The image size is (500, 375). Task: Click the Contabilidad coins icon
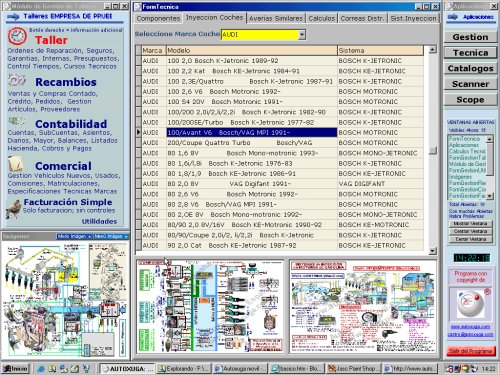pyautogui.click(x=17, y=121)
